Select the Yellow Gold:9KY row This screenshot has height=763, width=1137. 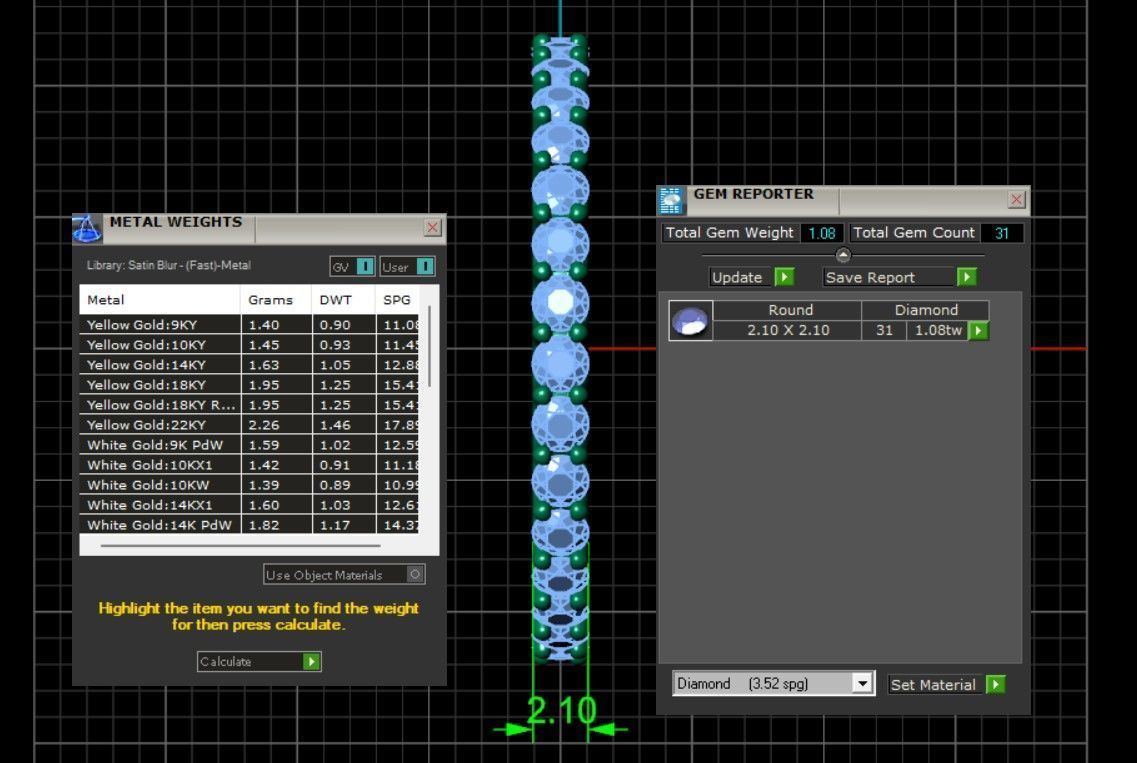click(x=249, y=325)
